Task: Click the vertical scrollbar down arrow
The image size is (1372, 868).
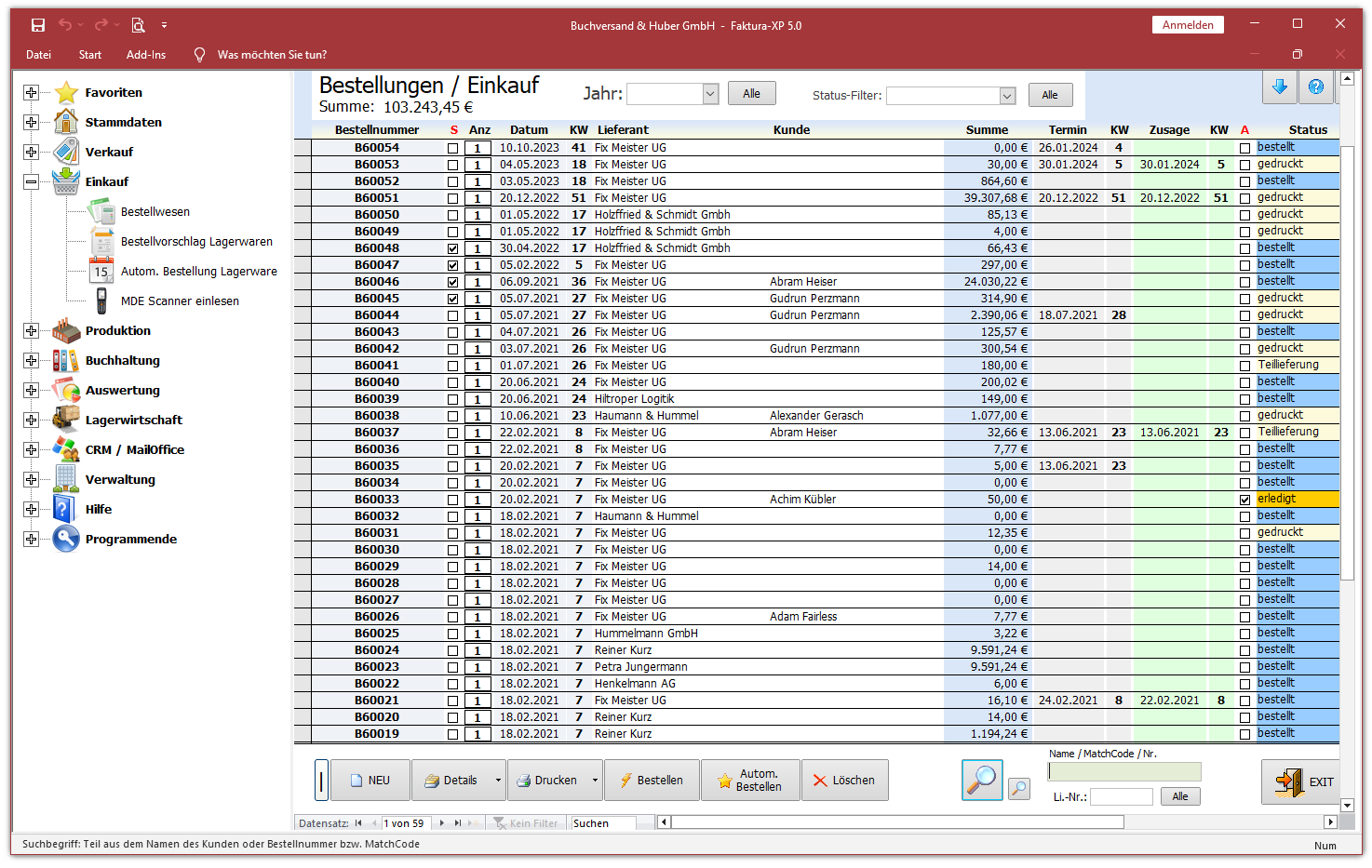Action: point(1347,806)
